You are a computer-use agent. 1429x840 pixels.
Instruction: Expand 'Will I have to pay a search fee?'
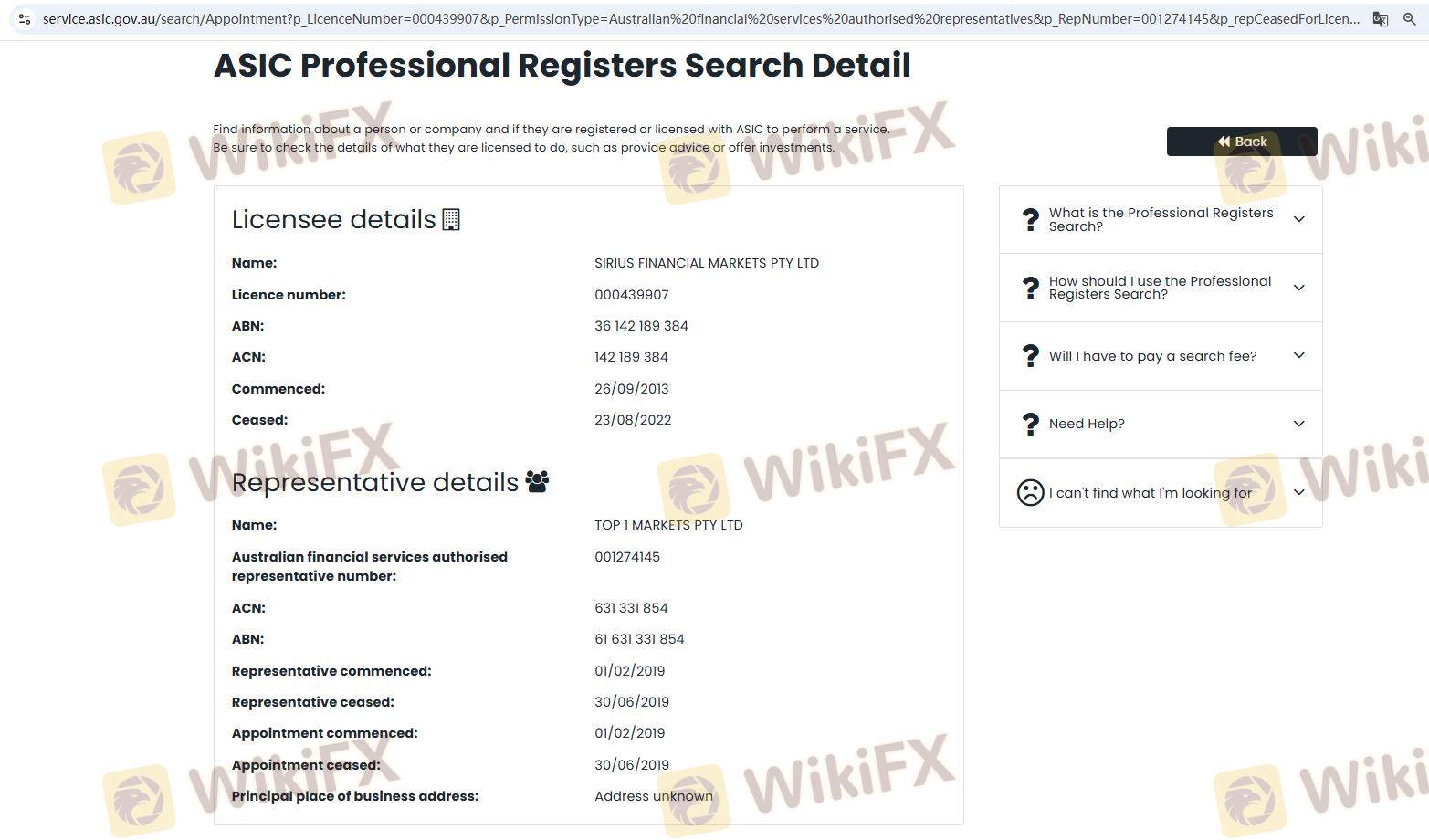point(1298,356)
